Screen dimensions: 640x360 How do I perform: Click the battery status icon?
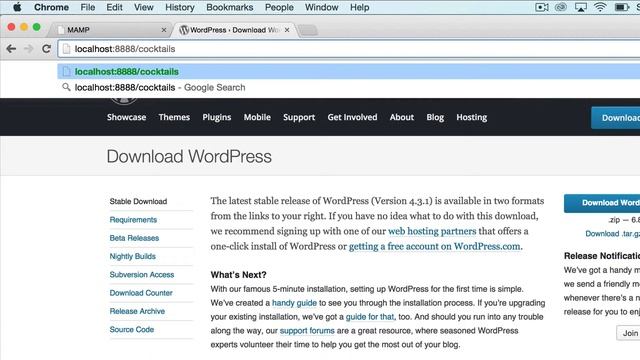point(622,7)
